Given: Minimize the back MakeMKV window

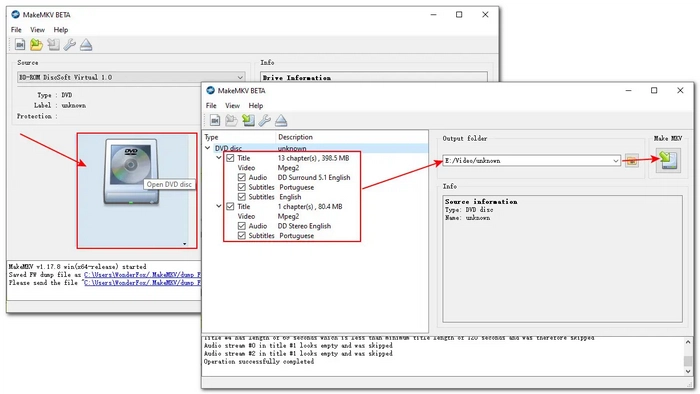Looking at the screenshot, I should 433,15.
